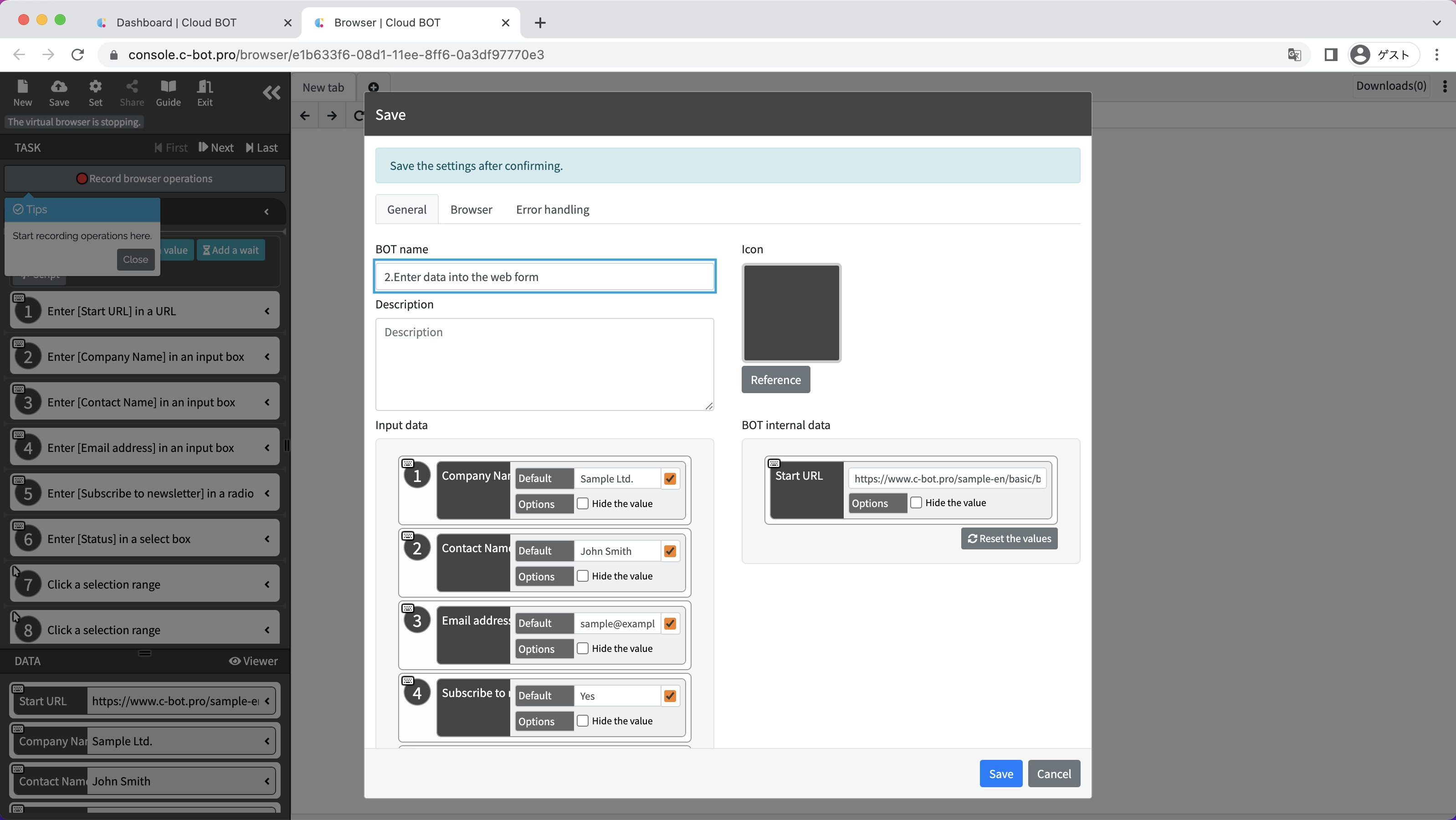
Task: Expand the Company Name data row arrow
Action: 267,742
